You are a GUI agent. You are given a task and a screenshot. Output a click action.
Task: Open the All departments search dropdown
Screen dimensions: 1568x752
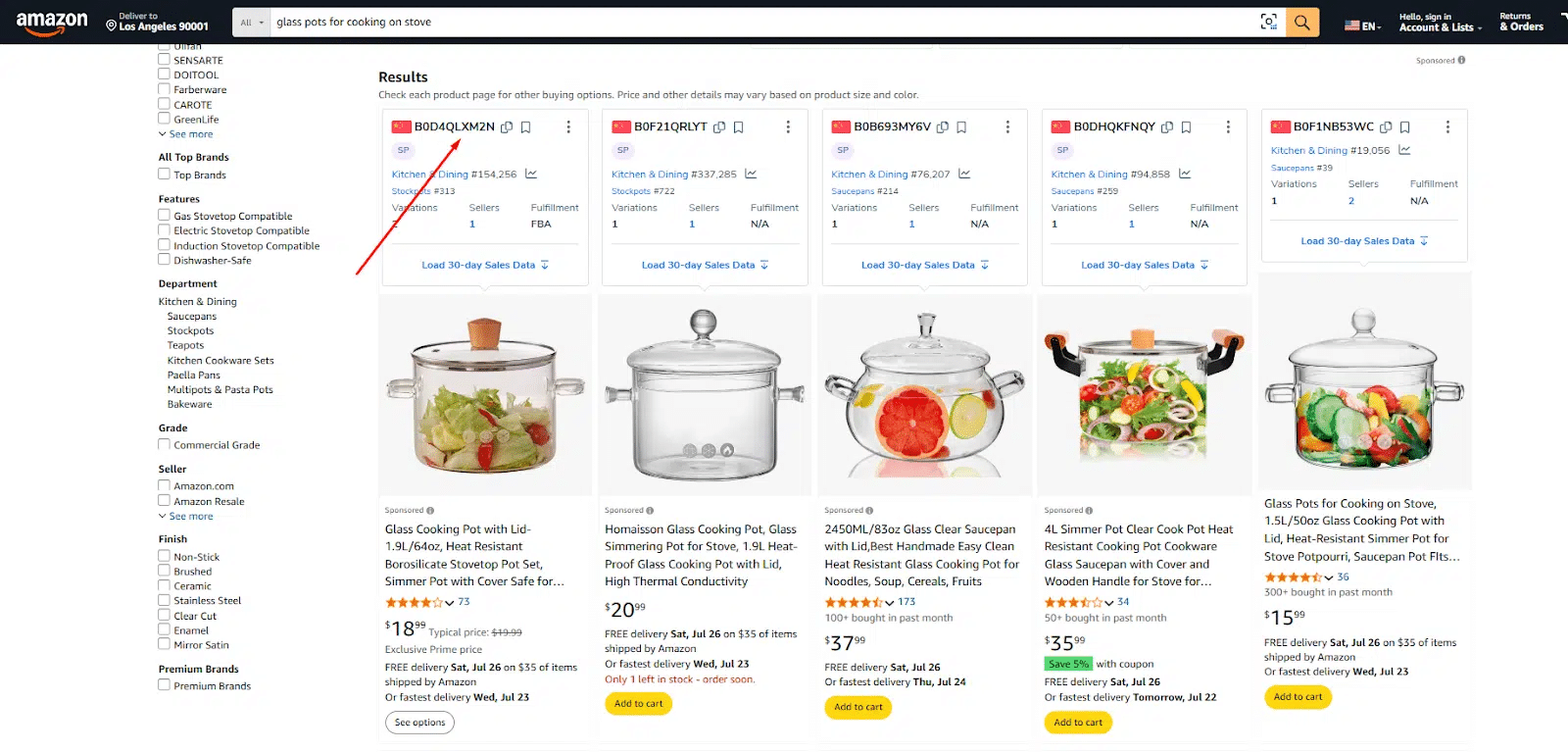(x=252, y=23)
